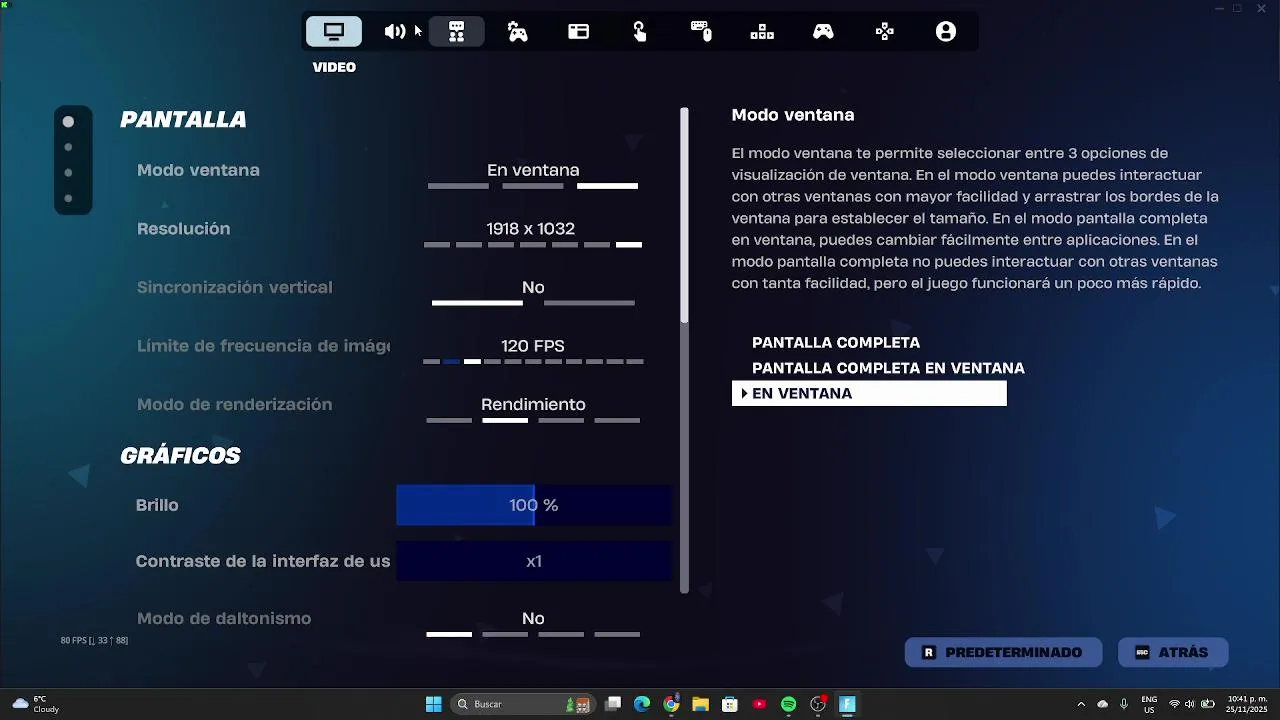
Task: Switch to the Audio speaker tab
Action: [395, 32]
